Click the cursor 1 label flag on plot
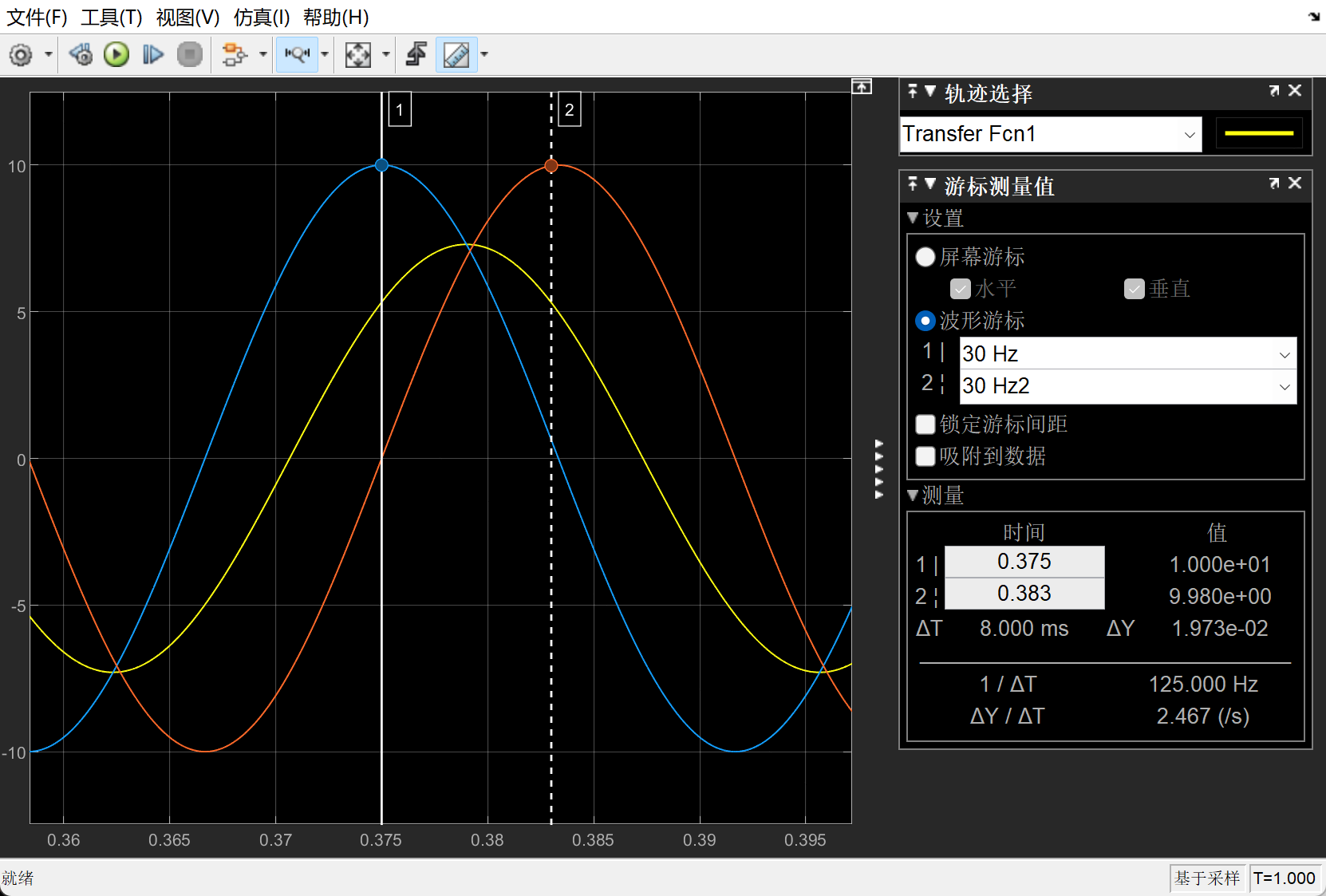1326x896 pixels. (400, 110)
